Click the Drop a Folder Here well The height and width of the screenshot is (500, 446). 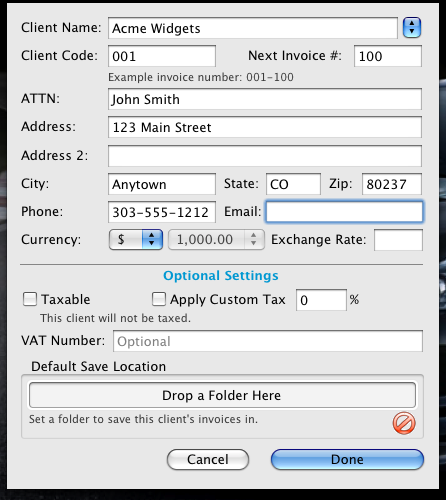pyautogui.click(x=222, y=395)
